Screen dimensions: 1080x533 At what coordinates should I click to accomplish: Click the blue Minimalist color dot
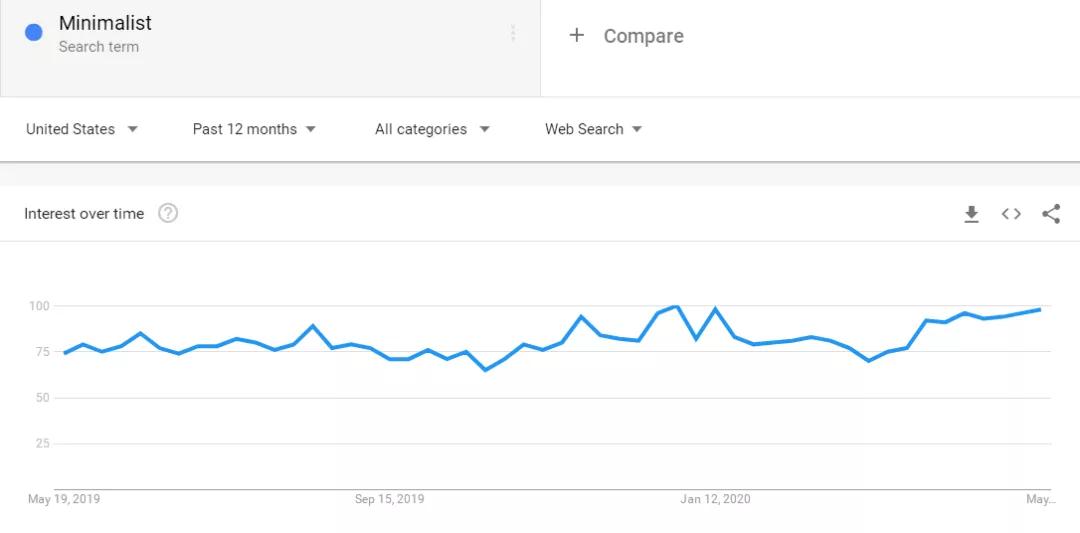33,33
